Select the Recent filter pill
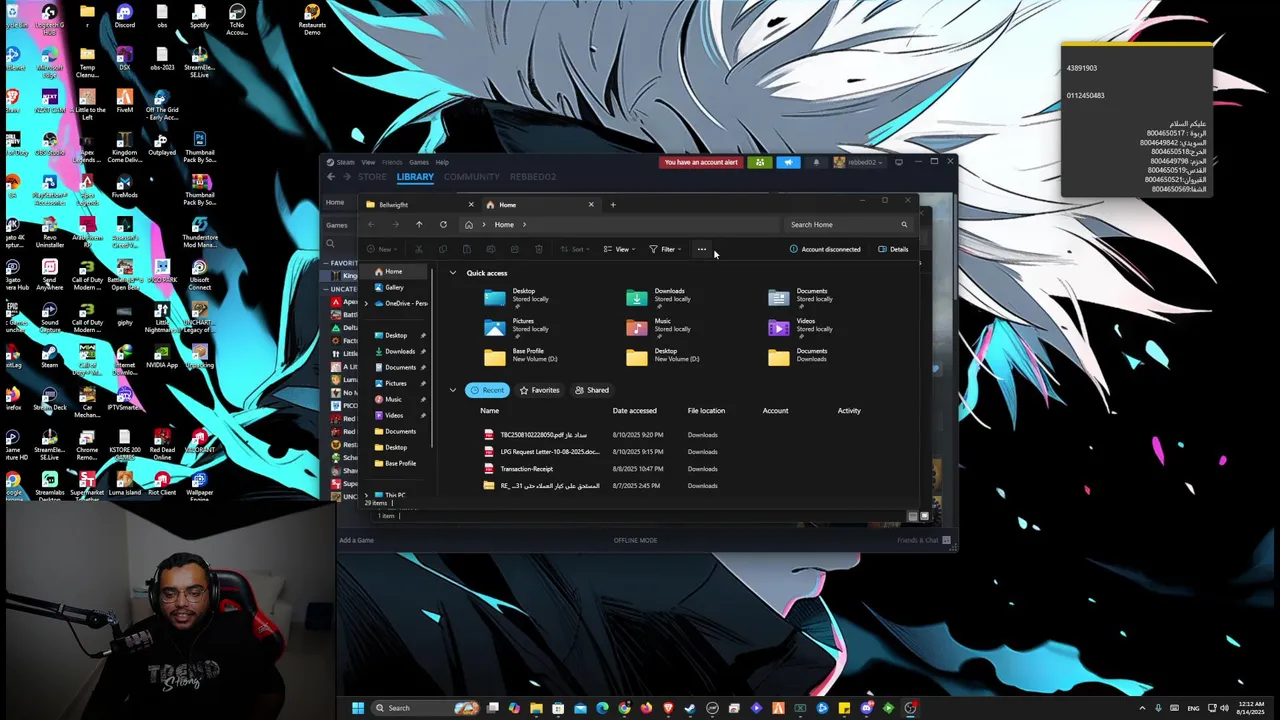The image size is (1280, 720). [488, 390]
